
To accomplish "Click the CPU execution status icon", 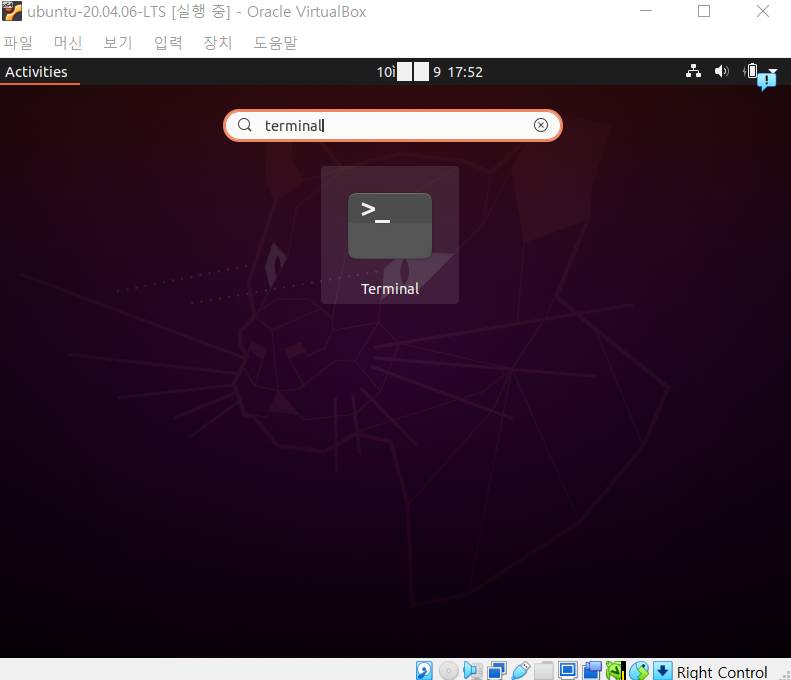I will click(615, 670).
